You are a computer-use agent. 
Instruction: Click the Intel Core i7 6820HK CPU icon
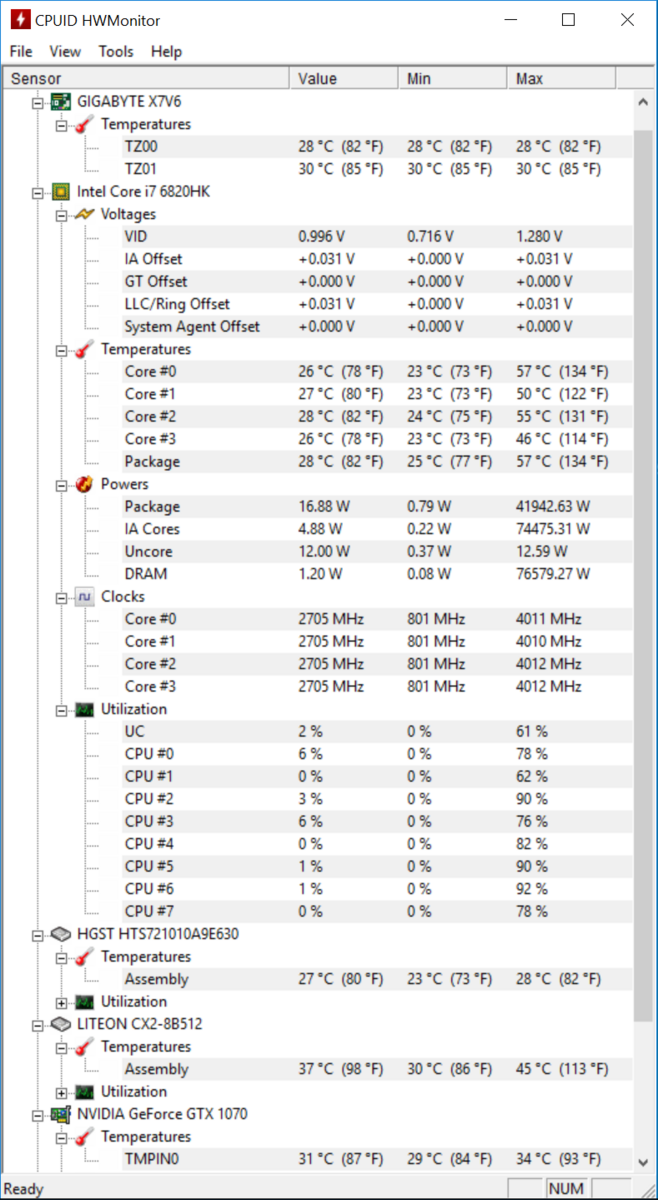coord(60,192)
